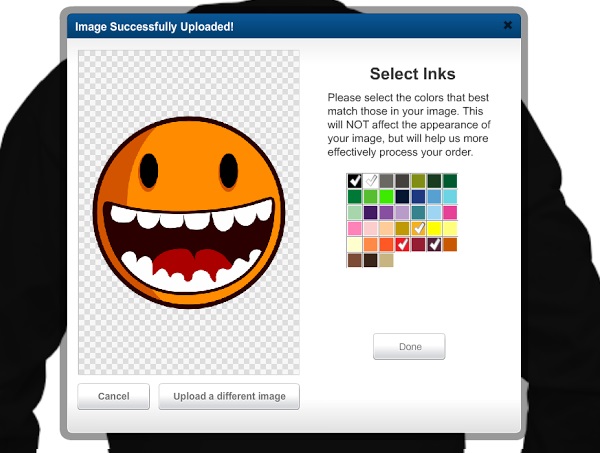Uncheck the dark plum ink swatch
Viewport: 600px width, 453px height.
(x=435, y=244)
